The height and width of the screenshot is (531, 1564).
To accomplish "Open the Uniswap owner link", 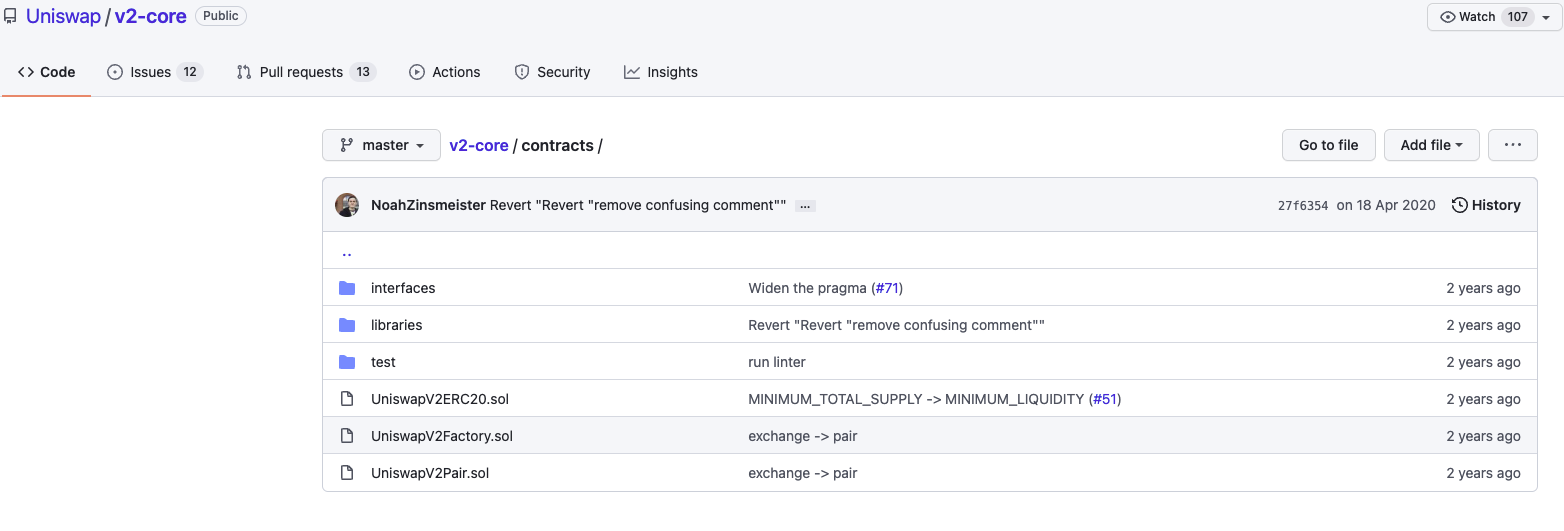I will point(64,16).
